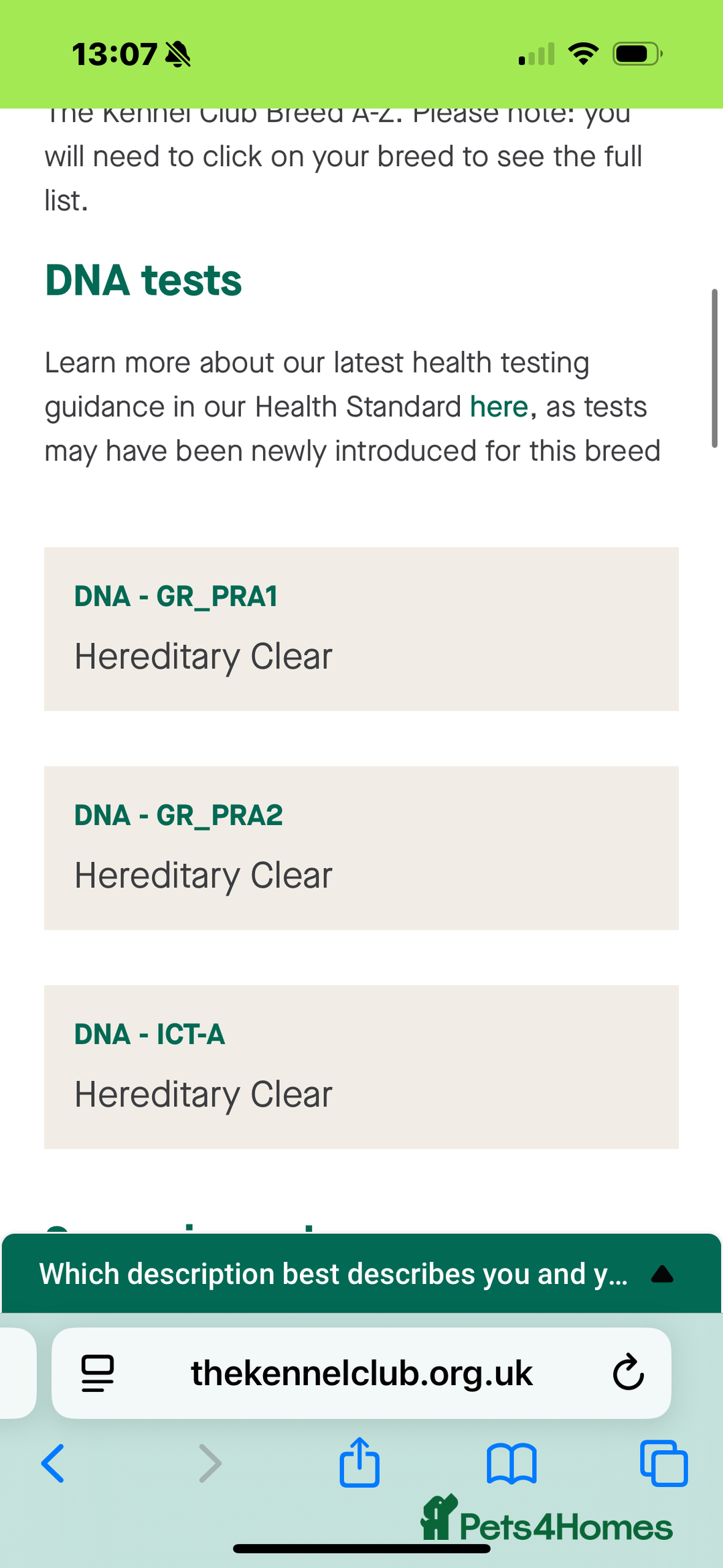Tap Safari's forward arrow
Screen dimensions: 723x1568
(x=210, y=1463)
